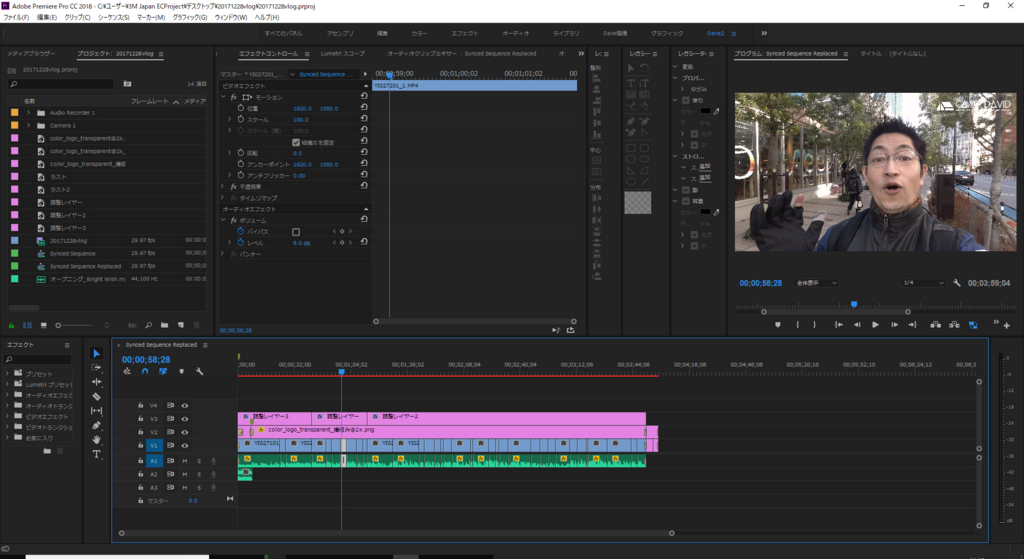Viewport: 1024px width, 559px height.
Task: Select the Ripple Edit tool
Action: [x=97, y=382]
